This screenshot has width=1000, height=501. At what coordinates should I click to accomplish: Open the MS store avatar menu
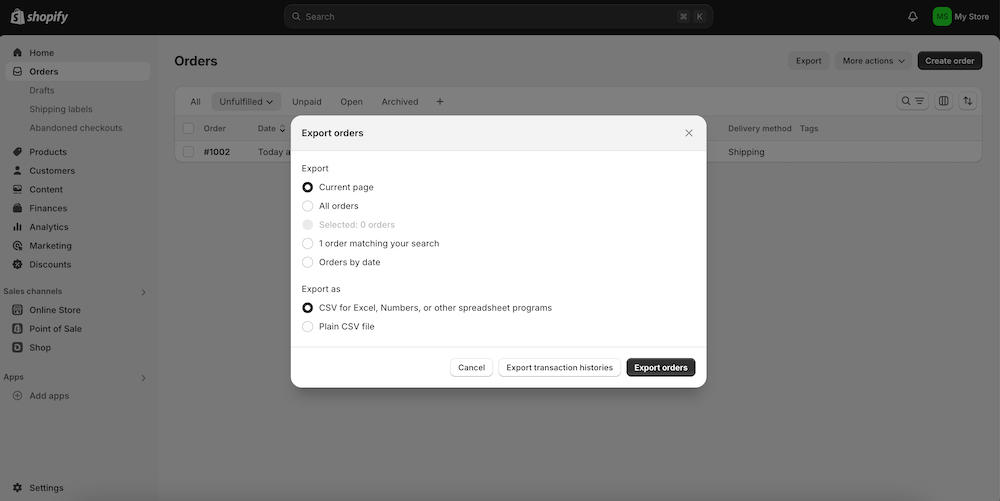pos(941,17)
